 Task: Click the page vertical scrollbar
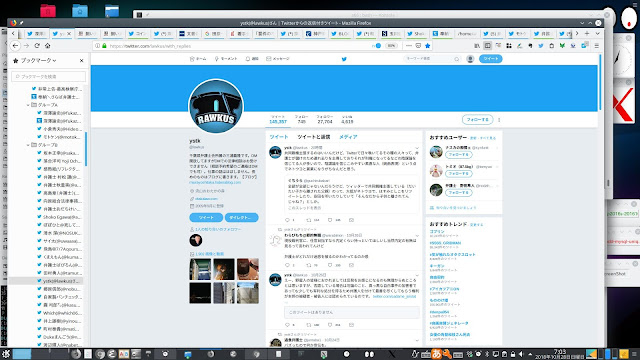[600, 82]
